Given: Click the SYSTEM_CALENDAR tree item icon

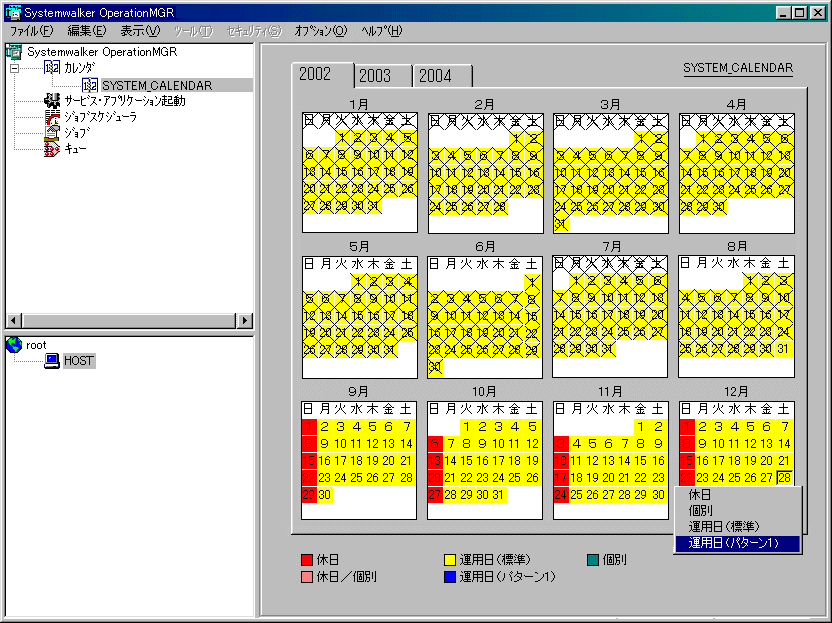Looking at the screenshot, I should point(90,85).
